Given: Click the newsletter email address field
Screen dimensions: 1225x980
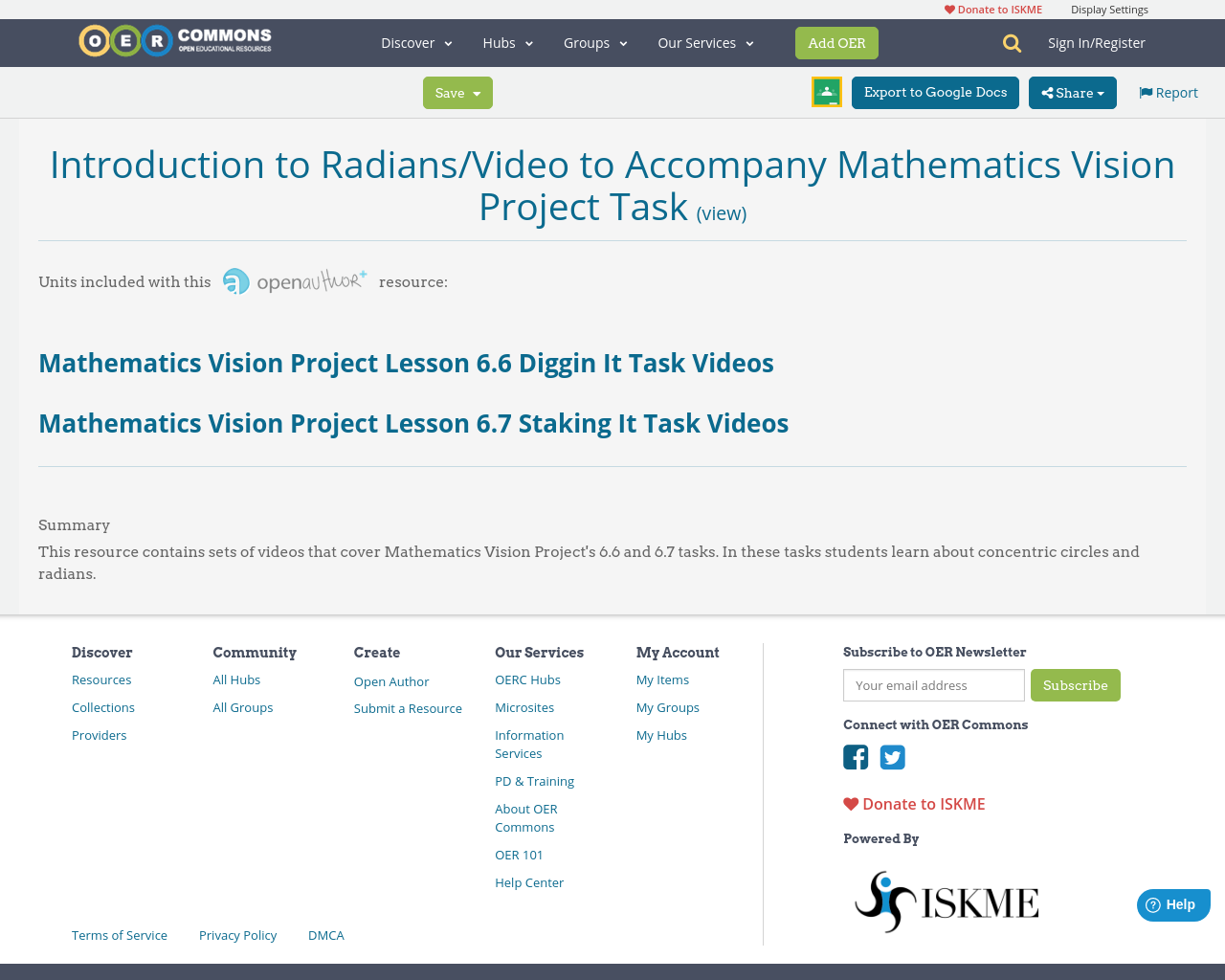Looking at the screenshot, I should pyautogui.click(x=933, y=685).
